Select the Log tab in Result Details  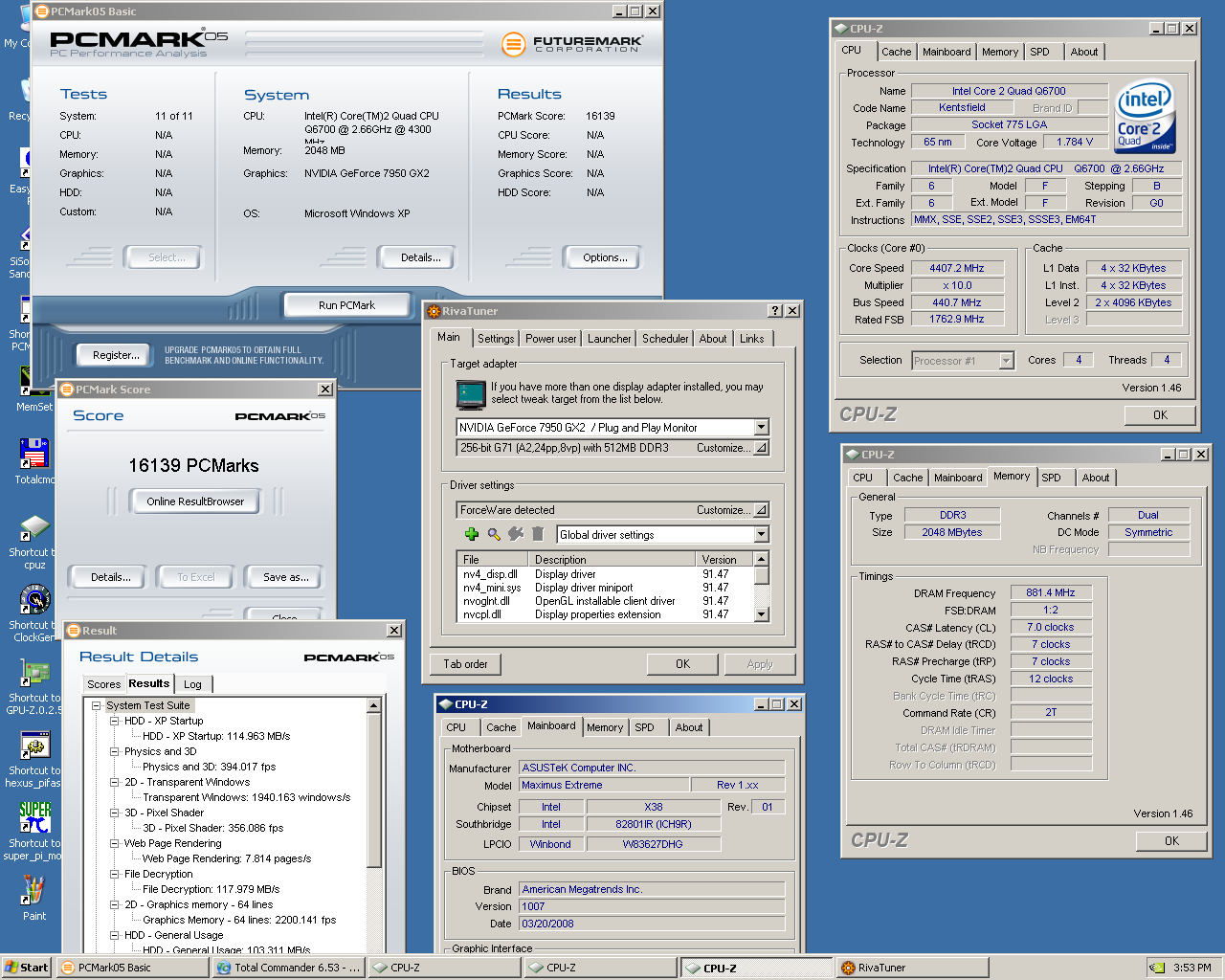click(192, 684)
